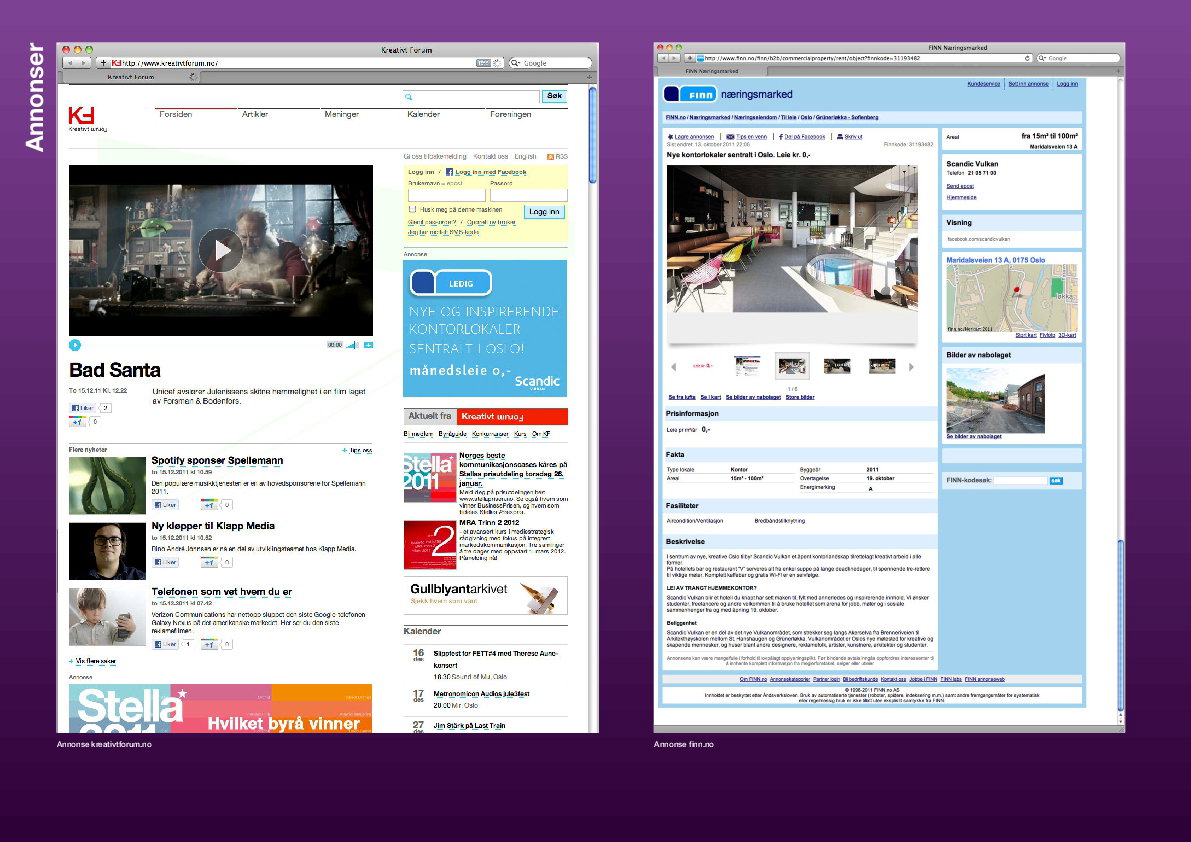This screenshot has height=842, width=1191.
Task: Show next gallery thumbnails with right arrow
Action: (x=911, y=367)
